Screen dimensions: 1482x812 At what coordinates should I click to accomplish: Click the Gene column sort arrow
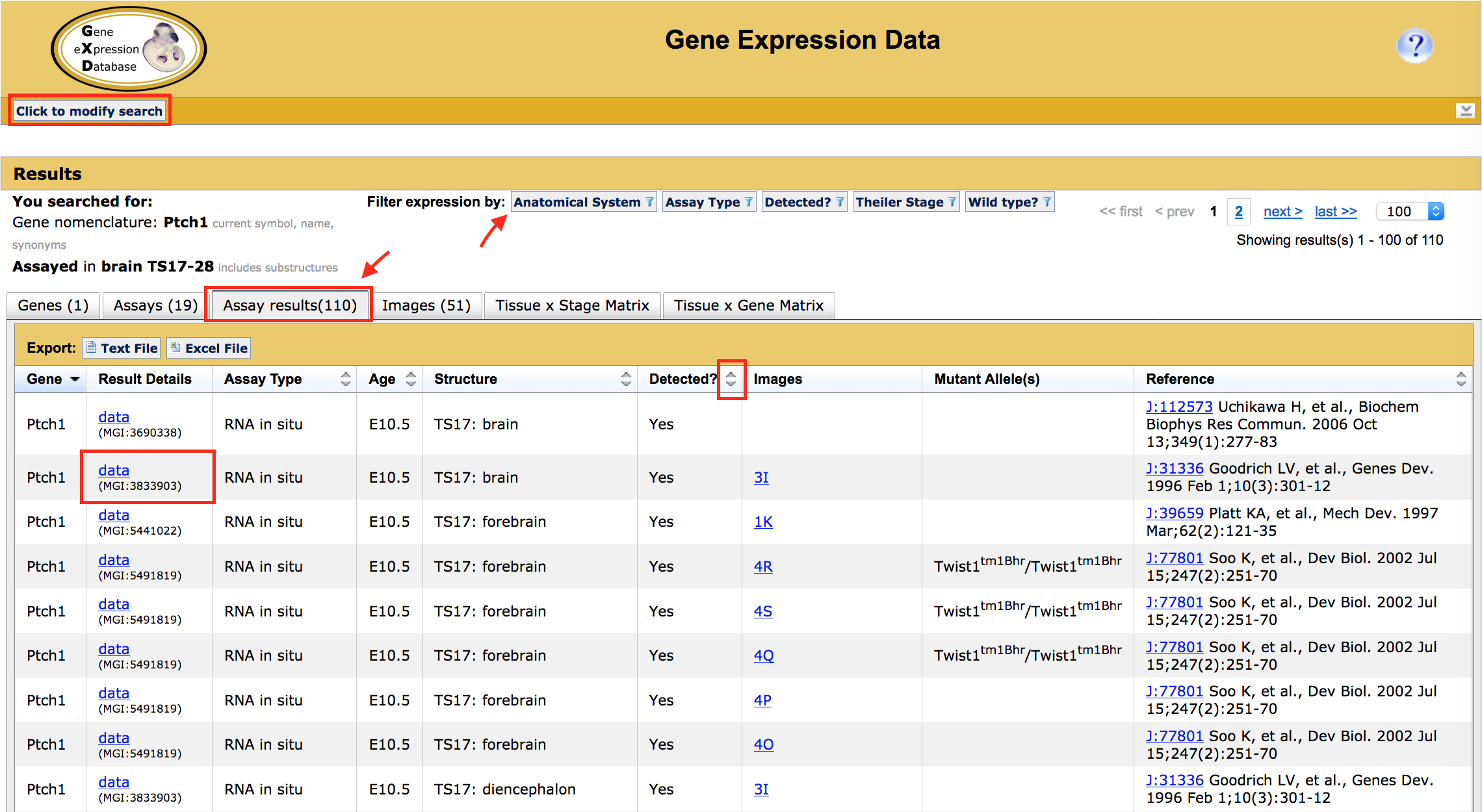[x=75, y=379]
